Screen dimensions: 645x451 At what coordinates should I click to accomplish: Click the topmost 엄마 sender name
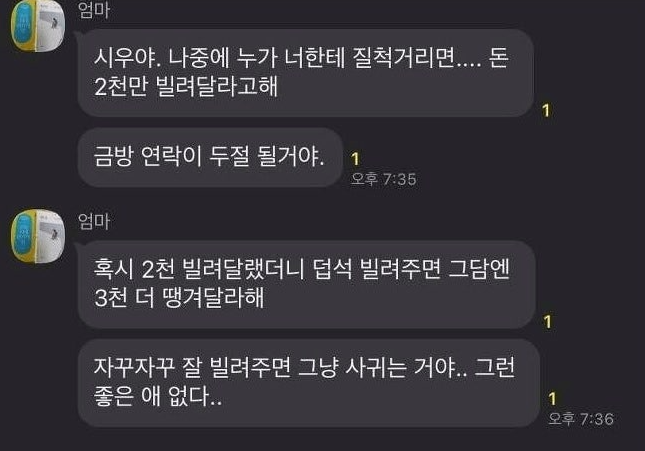click(x=94, y=10)
